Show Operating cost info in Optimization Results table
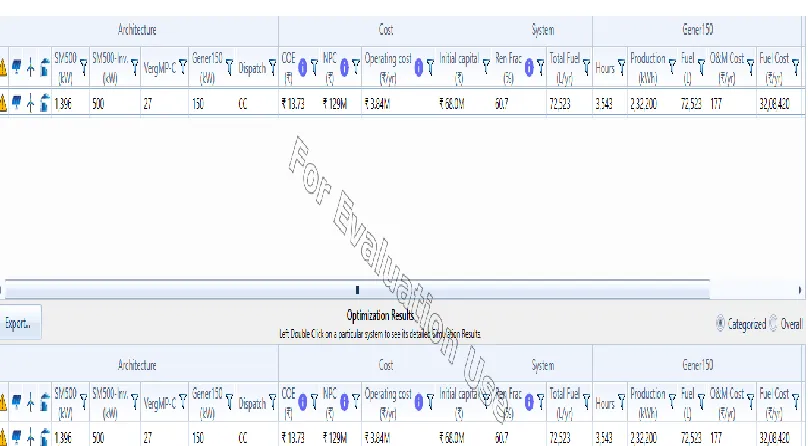The image size is (808, 446). click(x=418, y=403)
